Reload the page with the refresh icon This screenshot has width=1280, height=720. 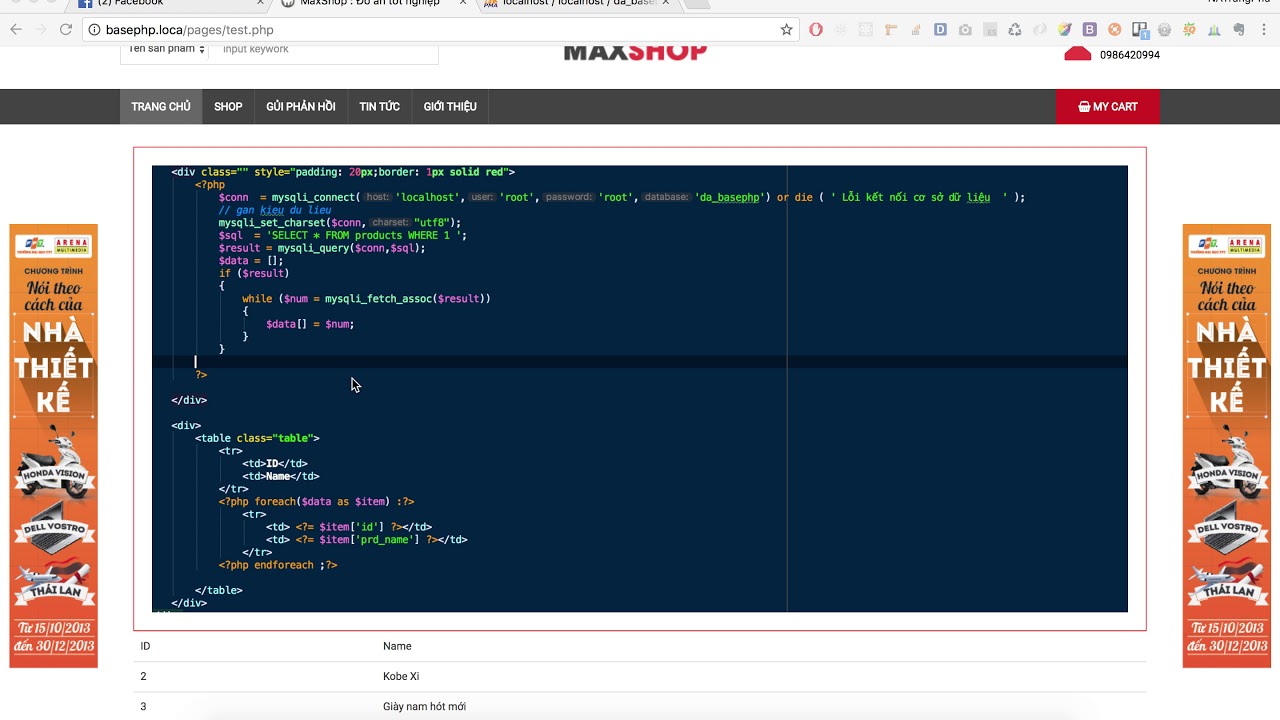(x=66, y=30)
